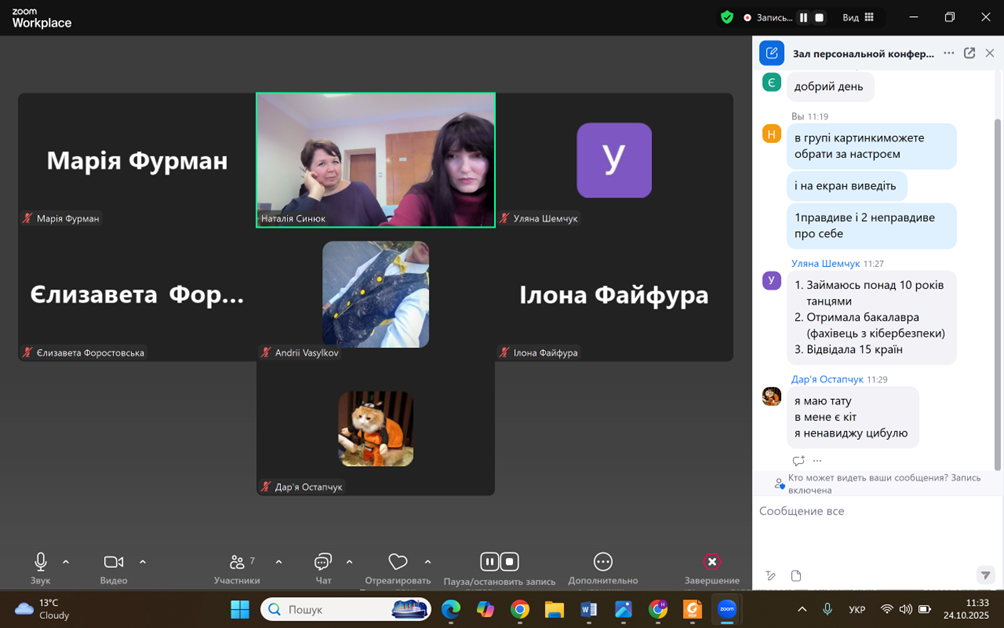Pause the recording in the bottom toolbar
1004x628 pixels.
coord(489,562)
